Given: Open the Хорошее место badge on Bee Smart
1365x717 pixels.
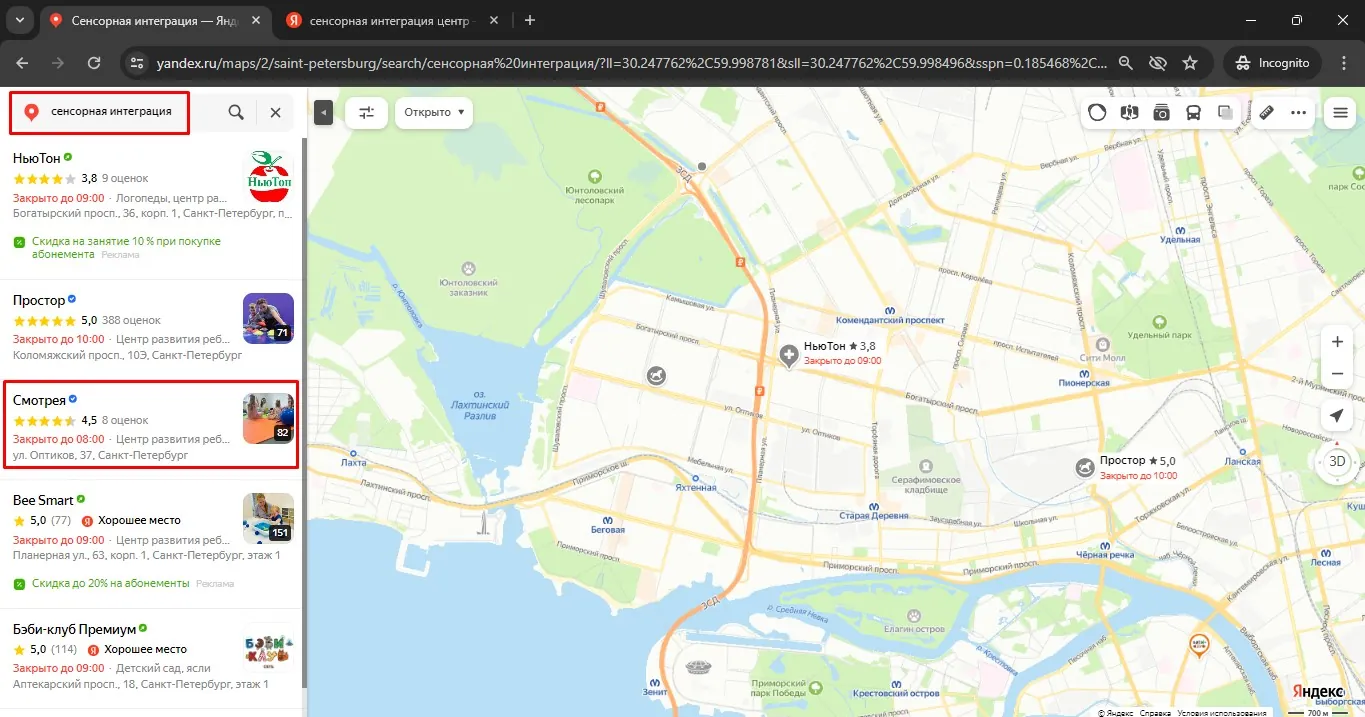Looking at the screenshot, I should (131, 520).
